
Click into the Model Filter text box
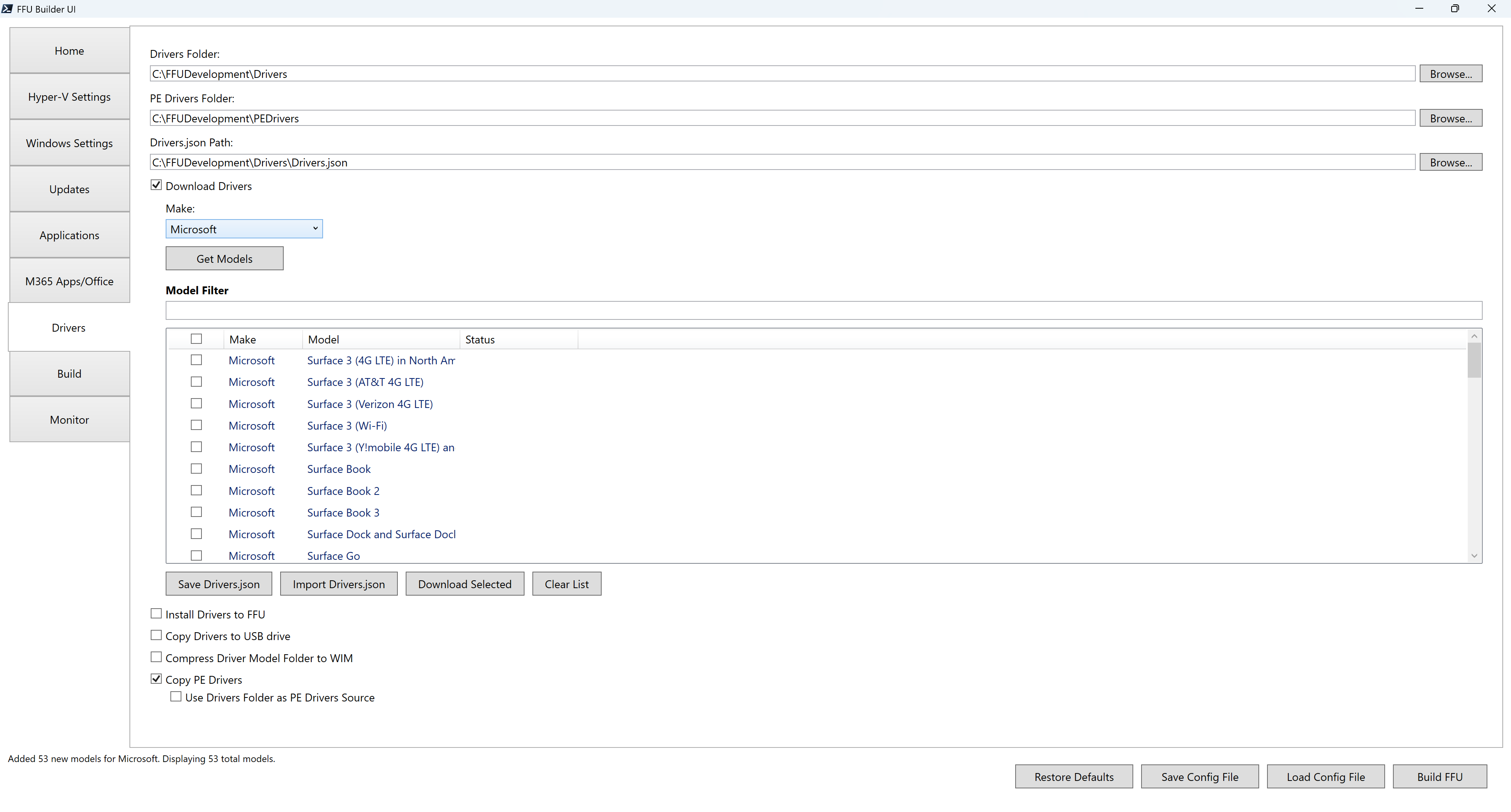[823, 311]
